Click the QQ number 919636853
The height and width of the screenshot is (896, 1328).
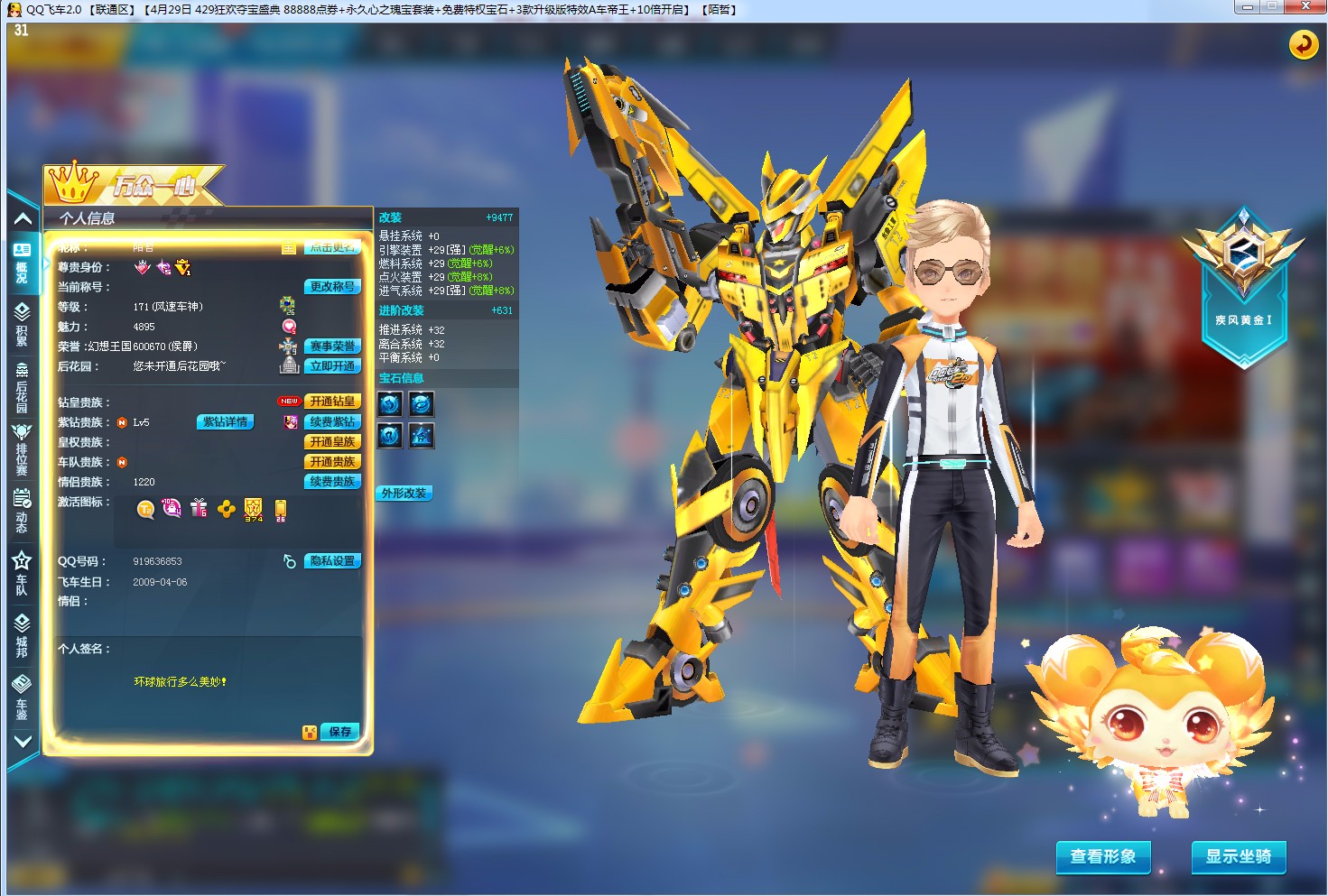pyautogui.click(x=158, y=561)
